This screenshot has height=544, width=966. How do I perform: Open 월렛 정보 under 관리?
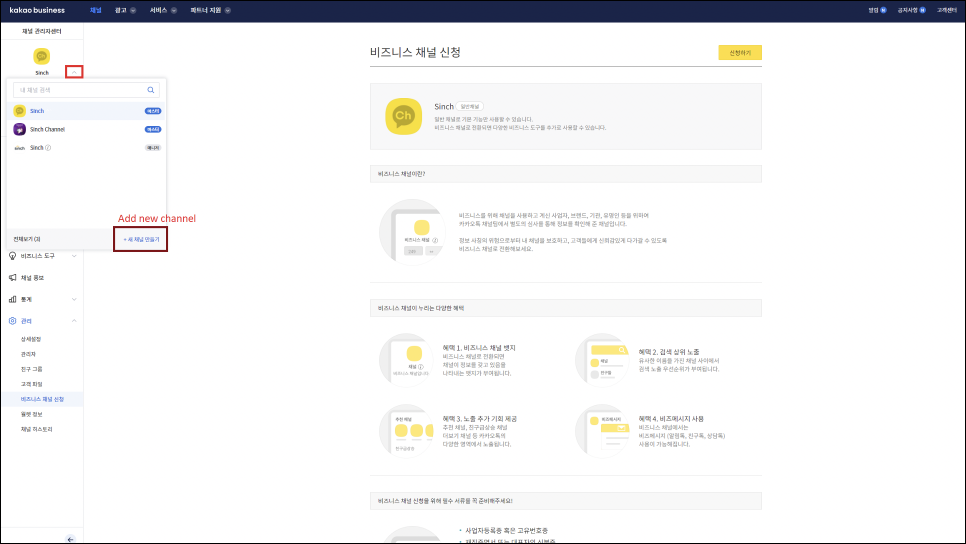tap(31, 415)
